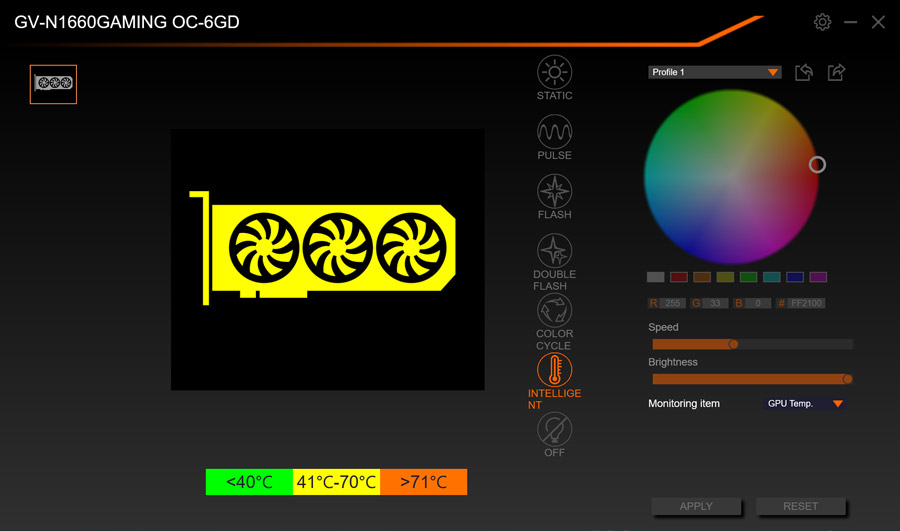
Task: Click the R value field
Action: 673,303
